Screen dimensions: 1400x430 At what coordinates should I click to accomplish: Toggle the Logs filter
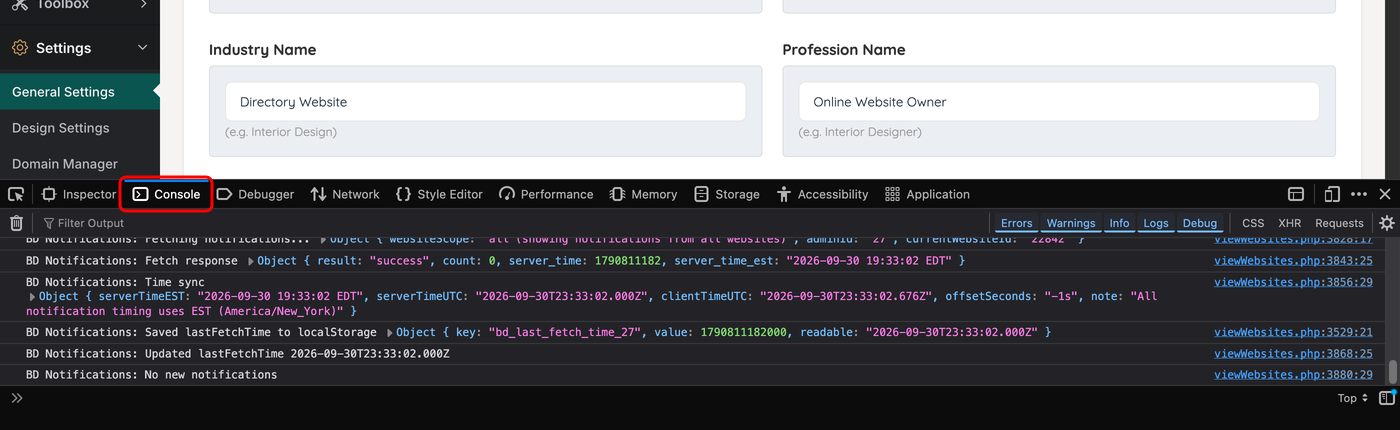(1155, 223)
